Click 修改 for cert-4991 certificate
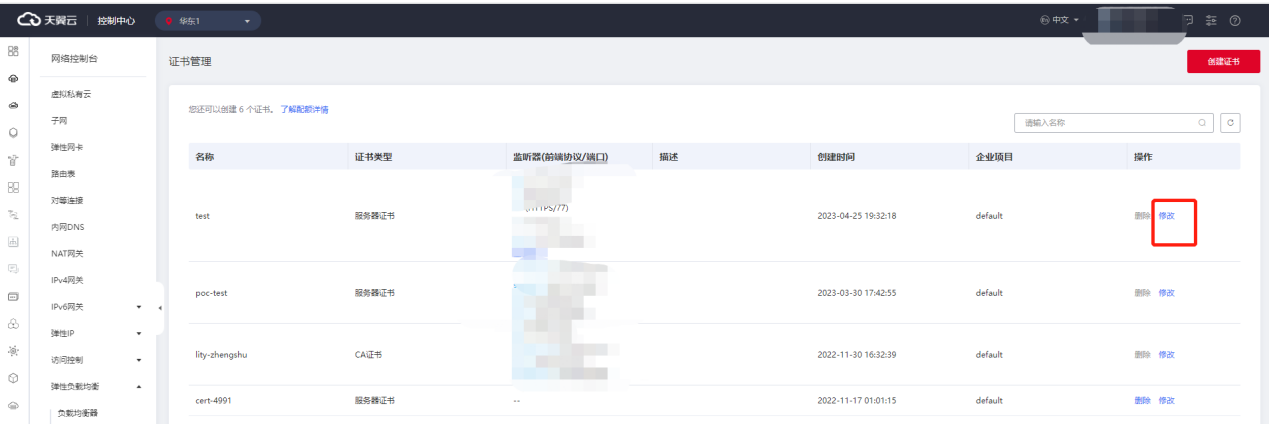The image size is (1269, 424). click(1166, 400)
